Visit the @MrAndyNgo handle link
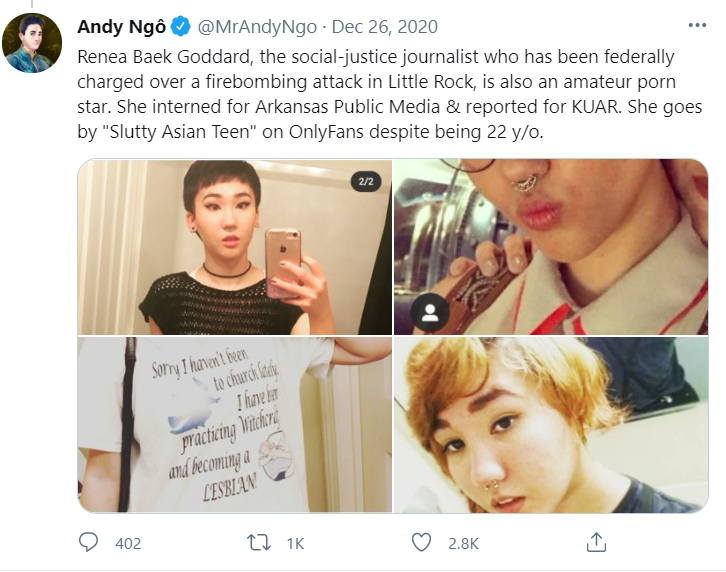726x572 pixels. click(x=257, y=27)
